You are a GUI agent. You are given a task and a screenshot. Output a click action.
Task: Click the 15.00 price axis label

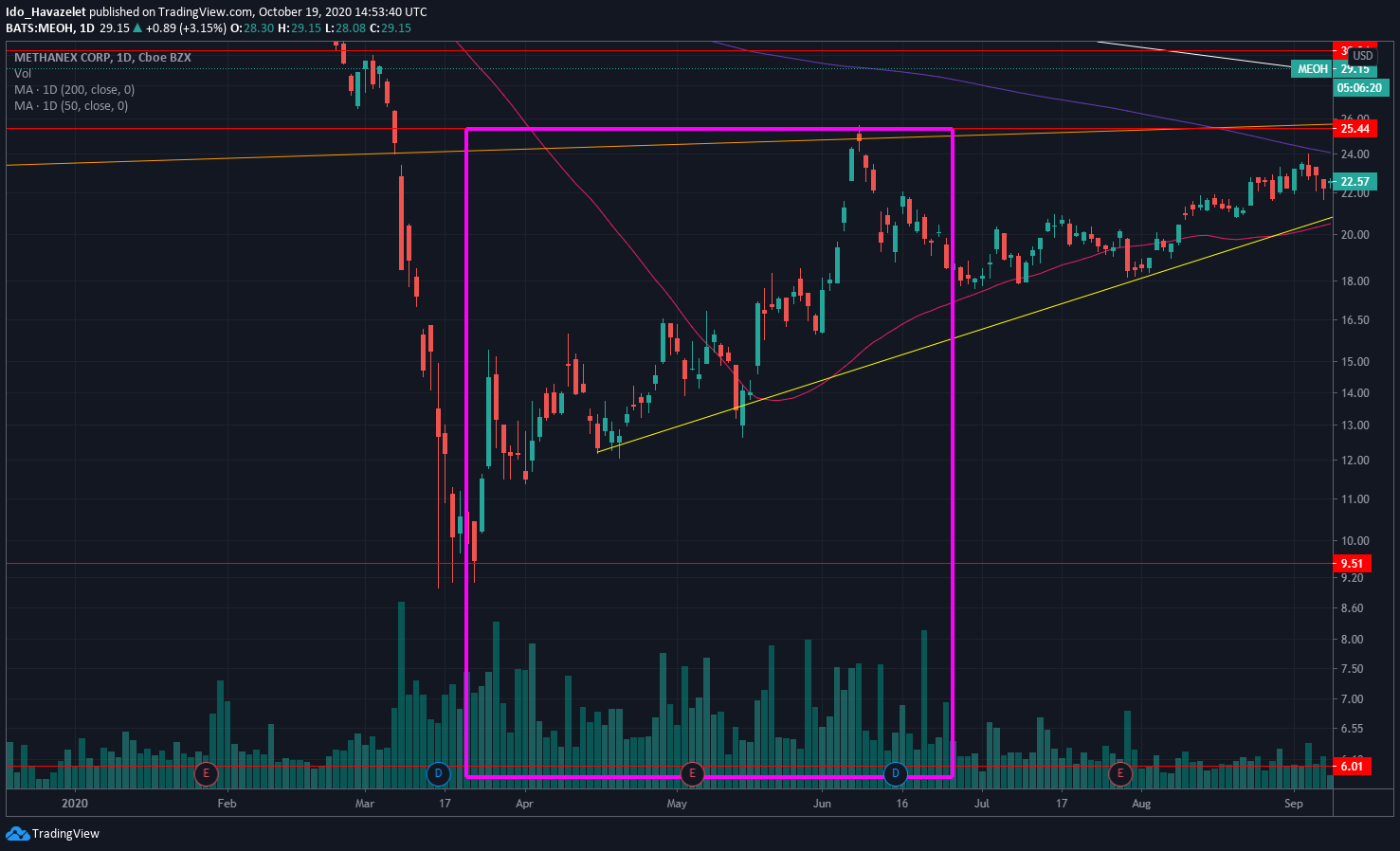(1355, 362)
